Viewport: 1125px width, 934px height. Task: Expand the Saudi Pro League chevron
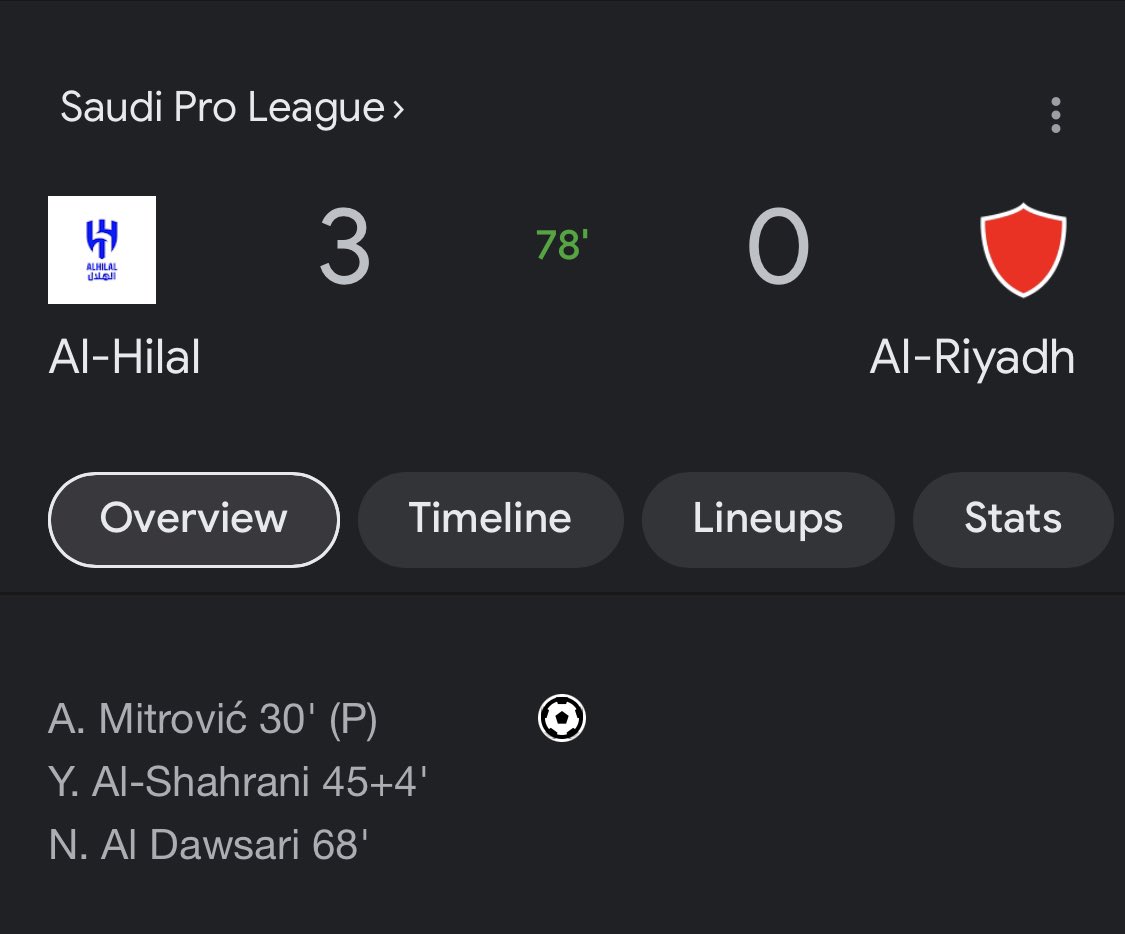[398, 109]
